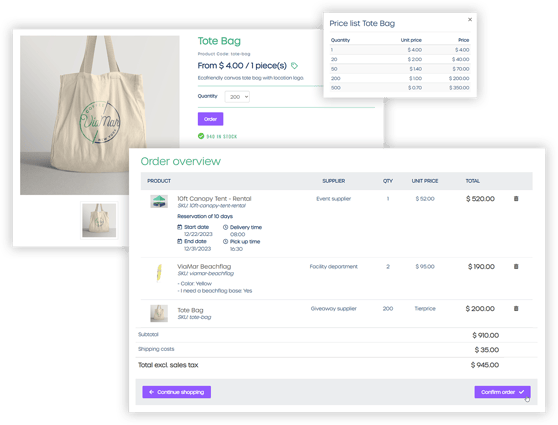Select quantity 20 row in price list
This screenshot has height=425, width=558.
[x=400, y=59]
